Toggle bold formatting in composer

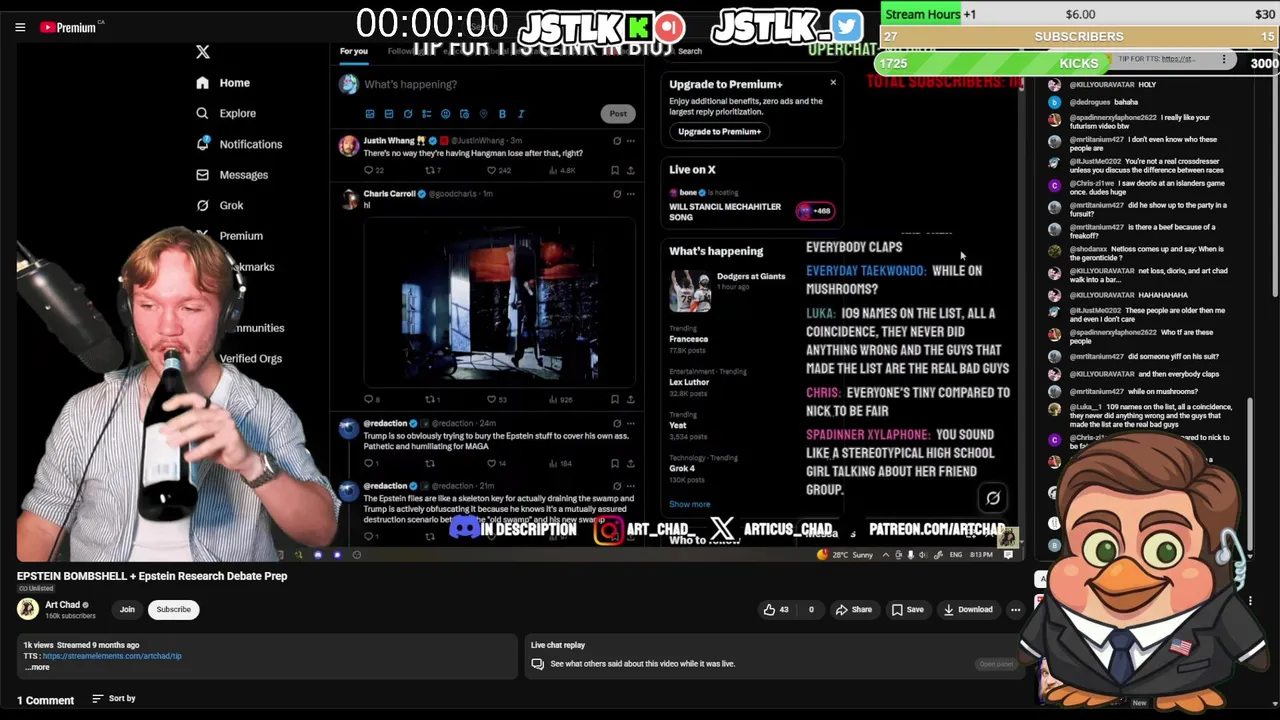(x=502, y=114)
